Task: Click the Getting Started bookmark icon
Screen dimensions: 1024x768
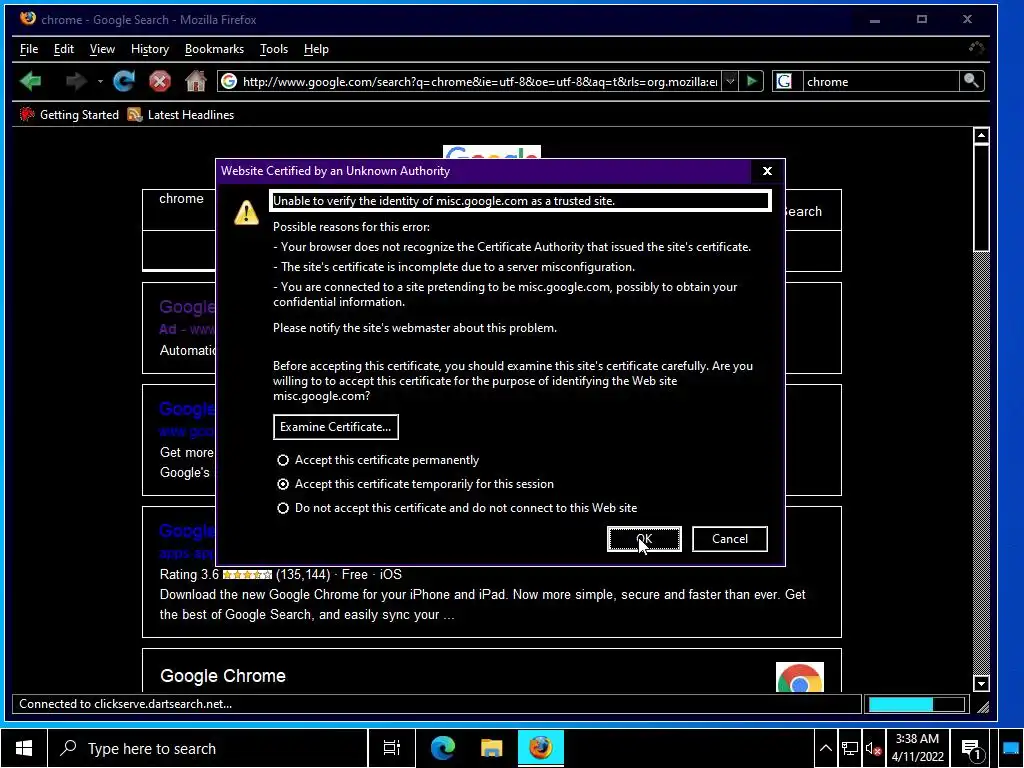Action: (27, 115)
